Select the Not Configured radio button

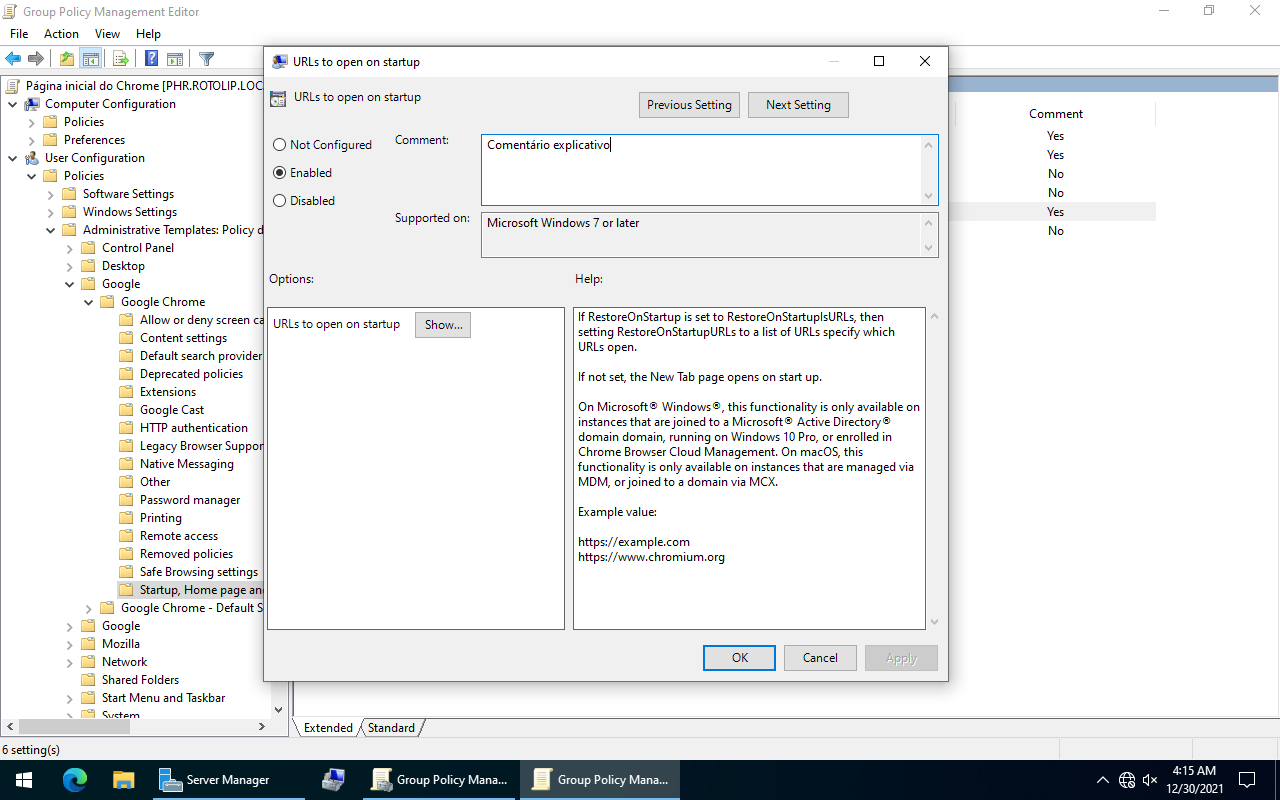point(280,145)
